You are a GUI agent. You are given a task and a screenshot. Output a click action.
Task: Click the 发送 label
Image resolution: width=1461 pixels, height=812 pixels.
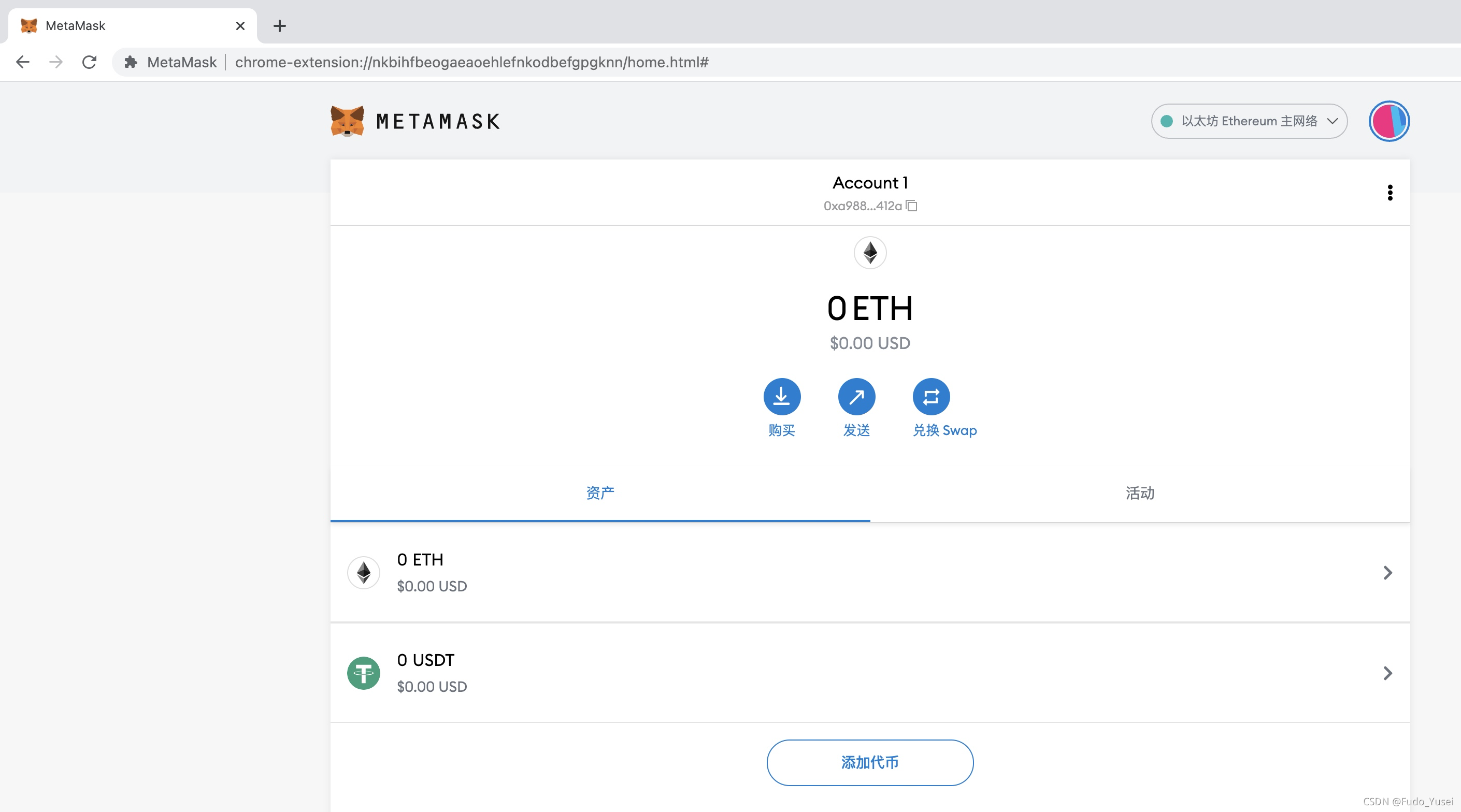(856, 430)
